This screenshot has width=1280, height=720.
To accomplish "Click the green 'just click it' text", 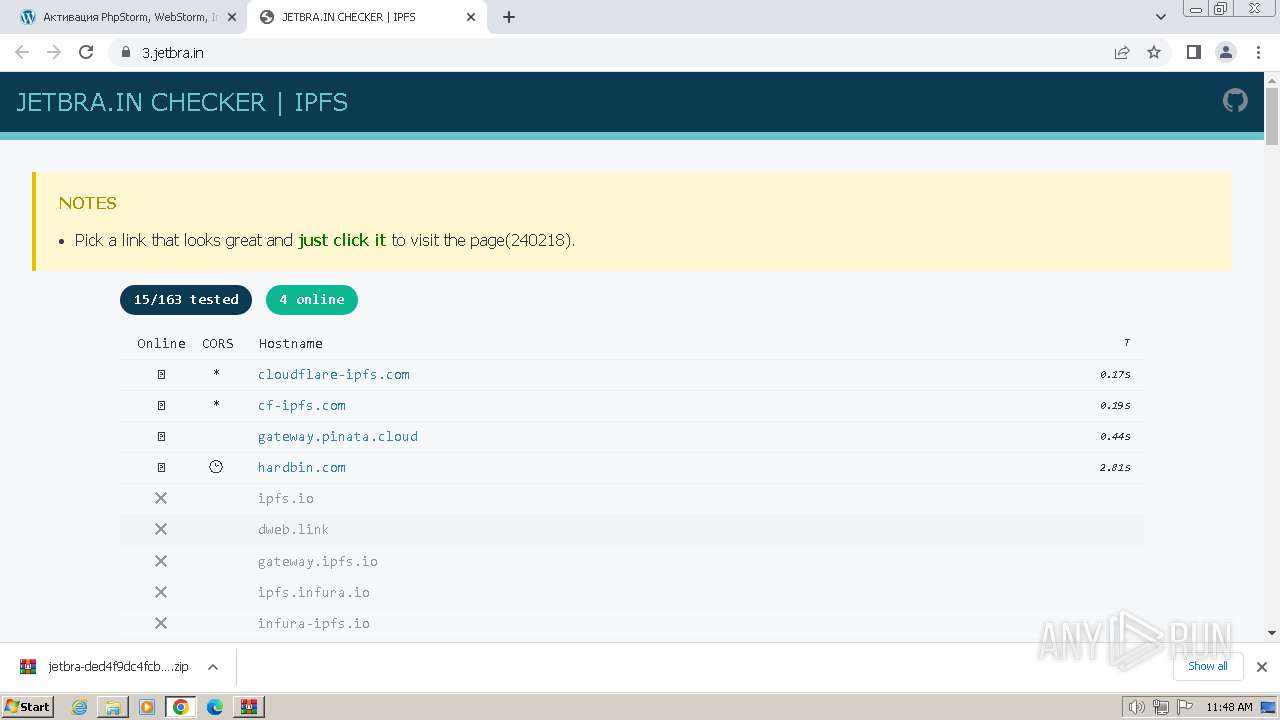I will pos(342,240).
